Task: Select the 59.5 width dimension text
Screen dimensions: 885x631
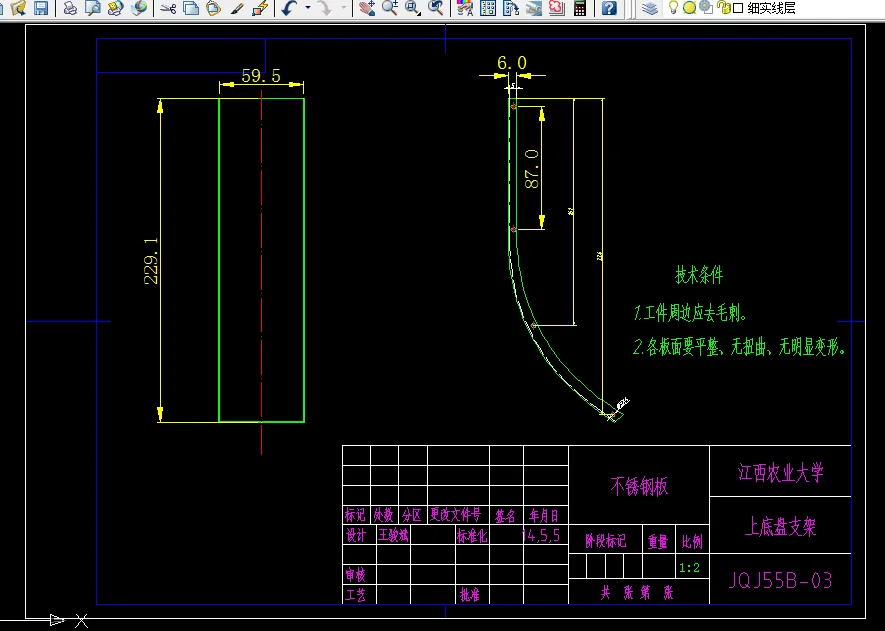Action: tap(261, 76)
